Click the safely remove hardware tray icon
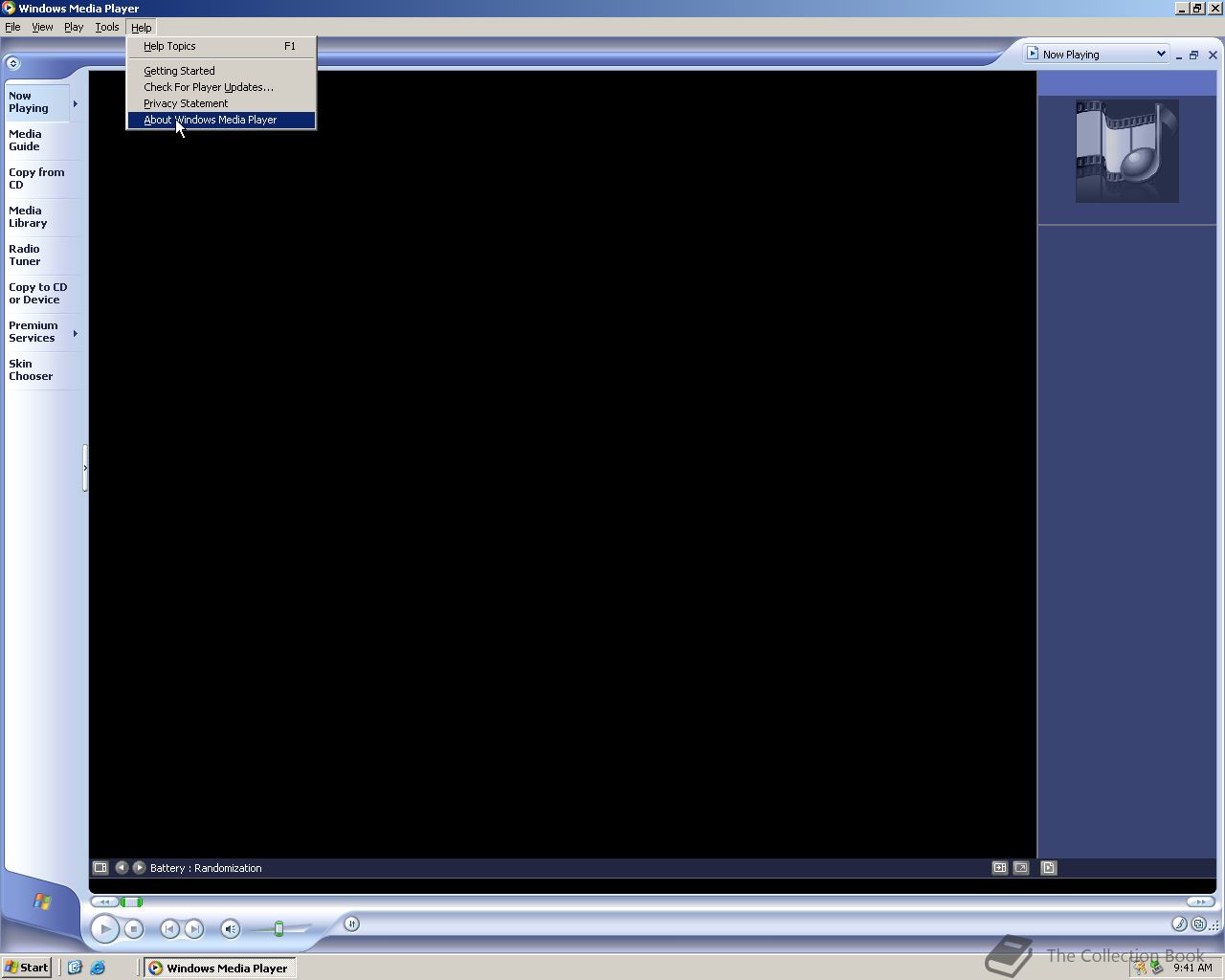 click(1156, 968)
